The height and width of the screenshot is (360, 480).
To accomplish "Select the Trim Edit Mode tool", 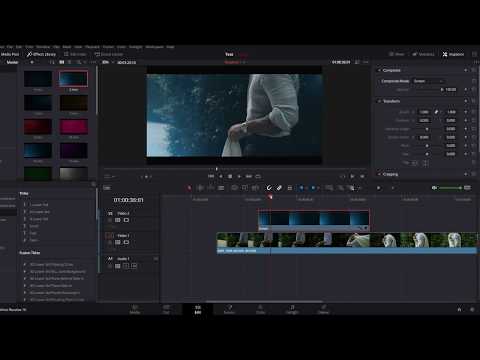I will coord(200,188).
